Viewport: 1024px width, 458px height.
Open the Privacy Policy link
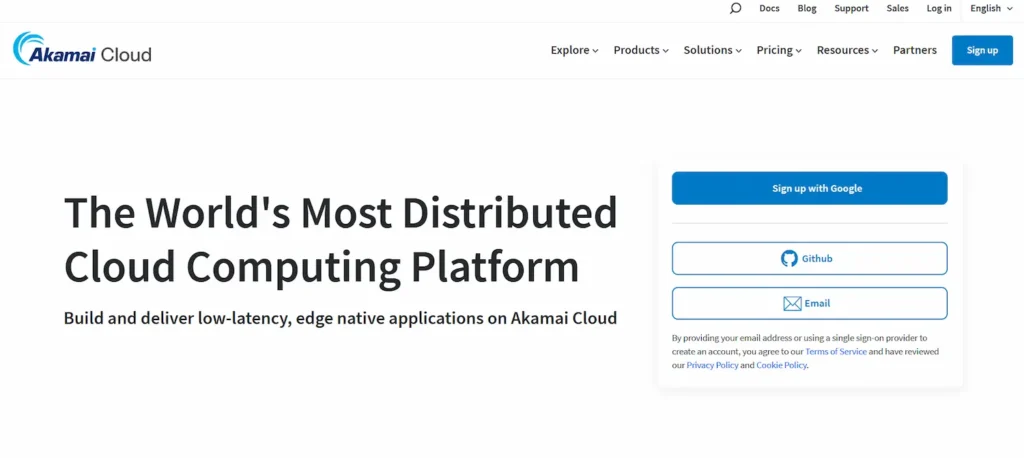tap(712, 365)
